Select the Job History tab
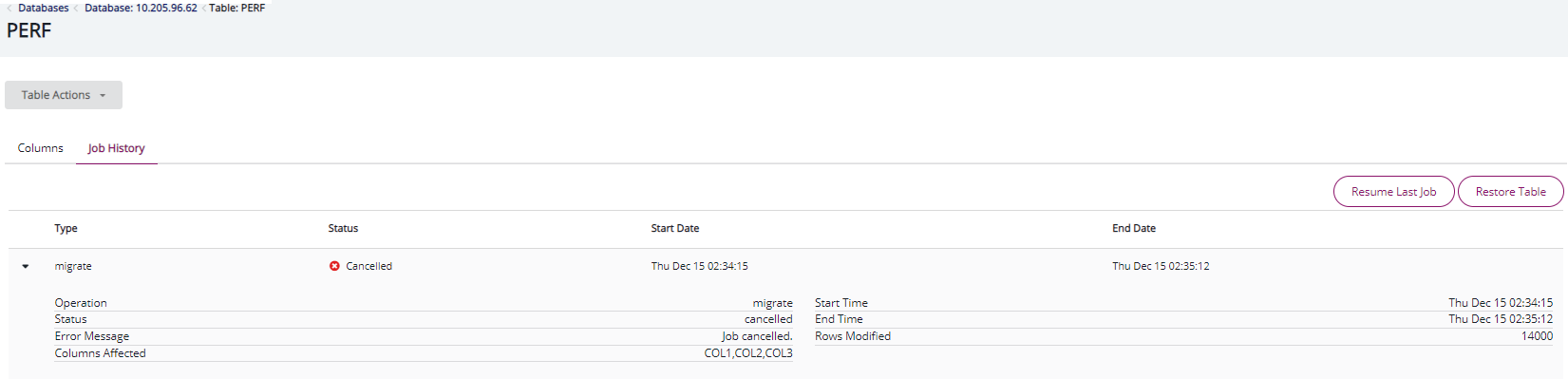The width and height of the screenshot is (1568, 379). (117, 148)
